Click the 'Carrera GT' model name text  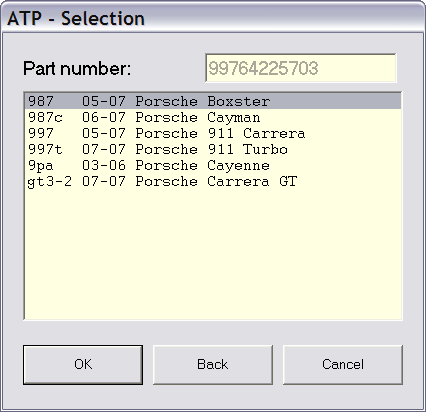[252, 181]
